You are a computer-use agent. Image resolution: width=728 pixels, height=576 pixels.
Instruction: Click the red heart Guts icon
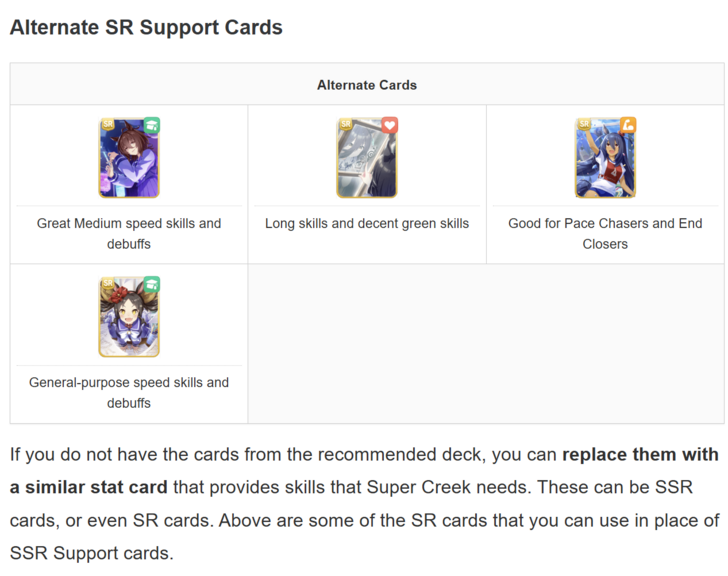coord(390,125)
